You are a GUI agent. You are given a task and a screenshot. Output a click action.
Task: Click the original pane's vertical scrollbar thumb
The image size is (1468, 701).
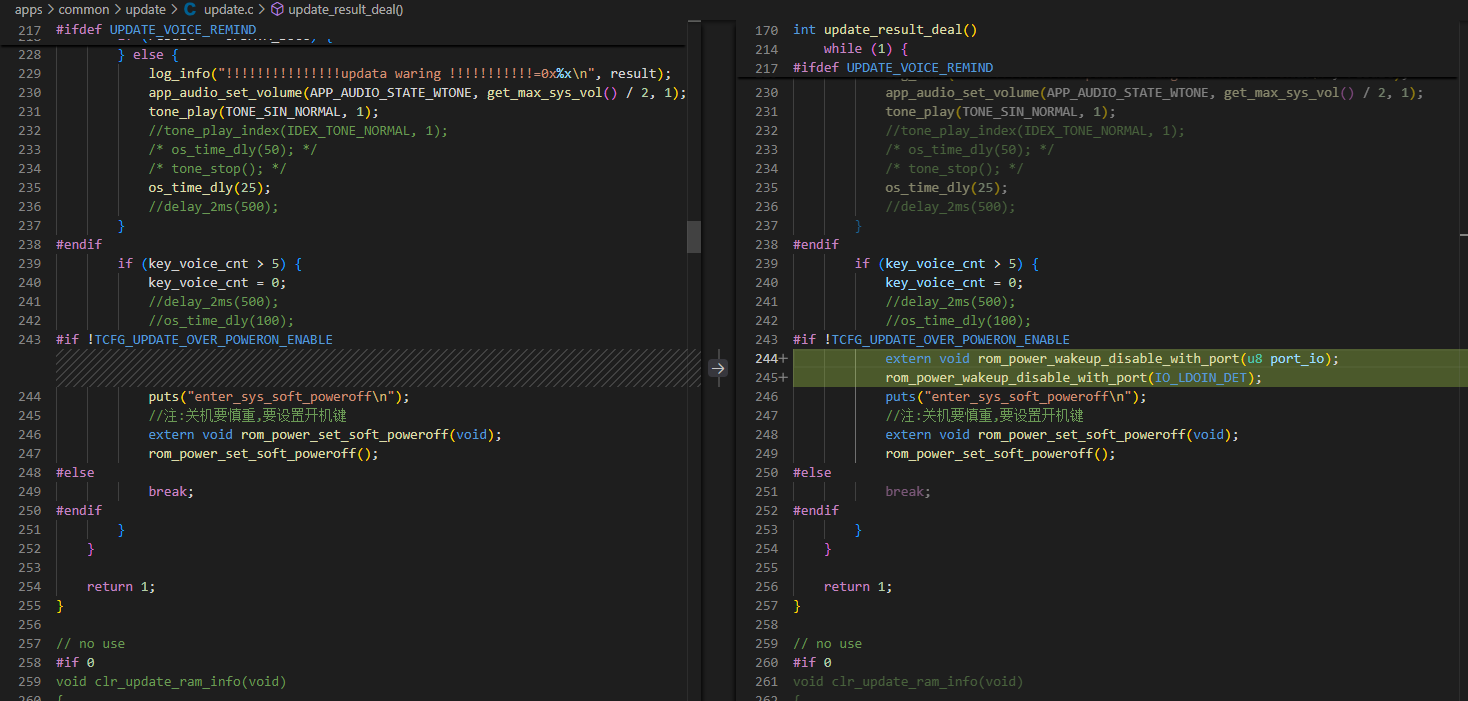[694, 237]
